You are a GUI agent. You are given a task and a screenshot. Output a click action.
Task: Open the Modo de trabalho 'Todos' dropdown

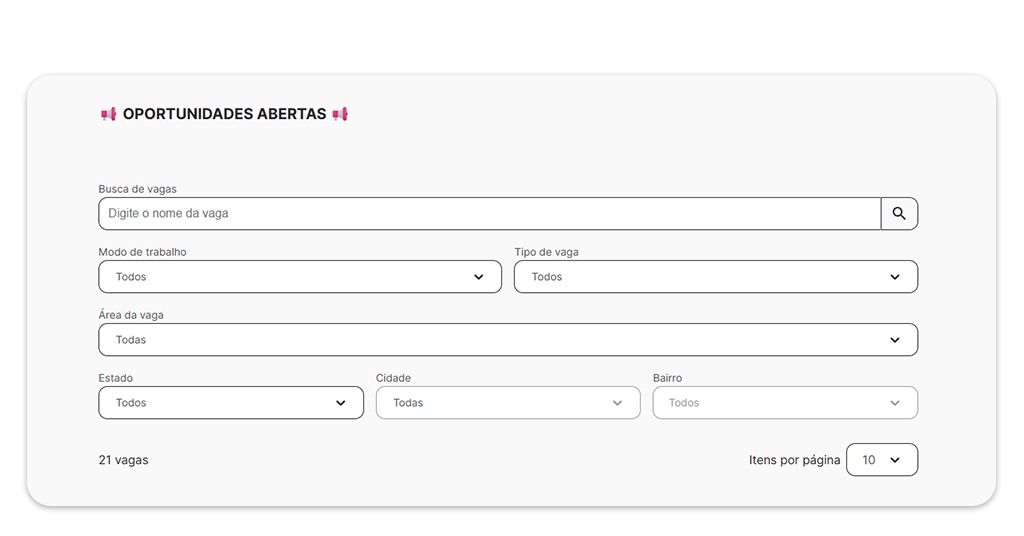(x=290, y=277)
